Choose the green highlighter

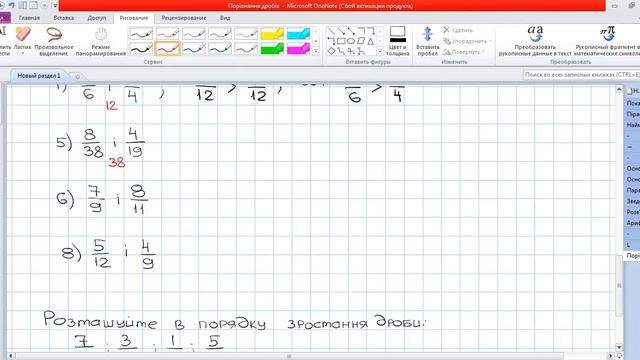[x=272, y=49]
